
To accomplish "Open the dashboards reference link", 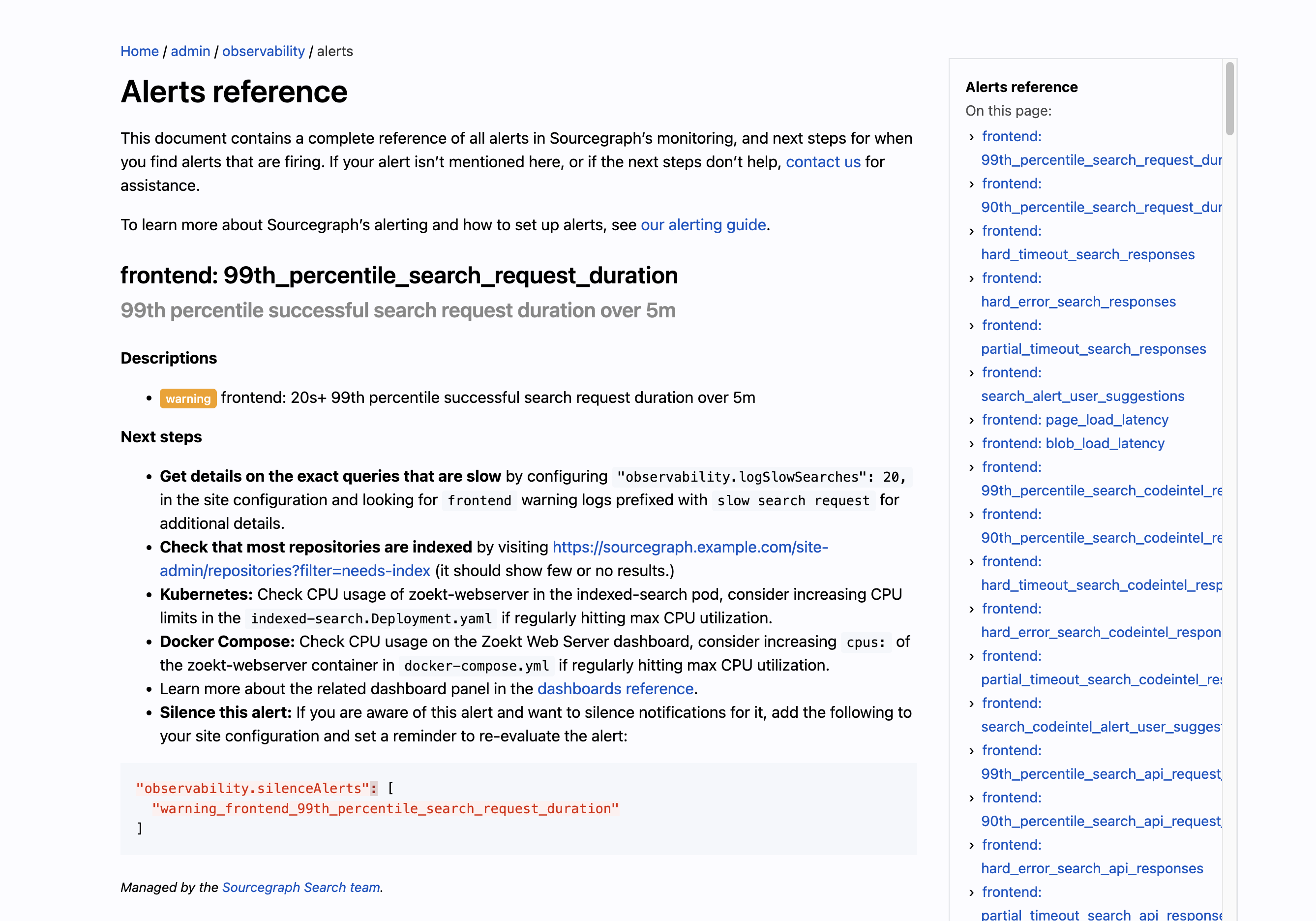I will coord(616,689).
